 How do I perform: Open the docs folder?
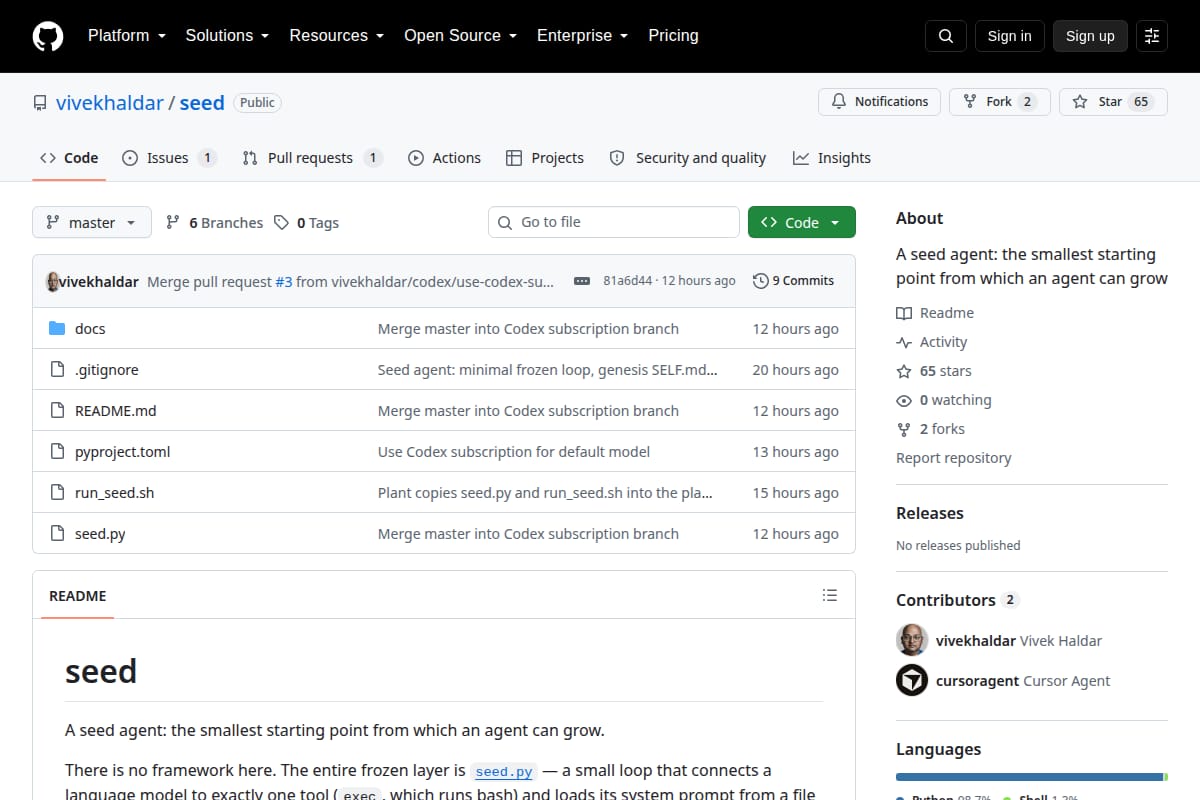click(90, 329)
